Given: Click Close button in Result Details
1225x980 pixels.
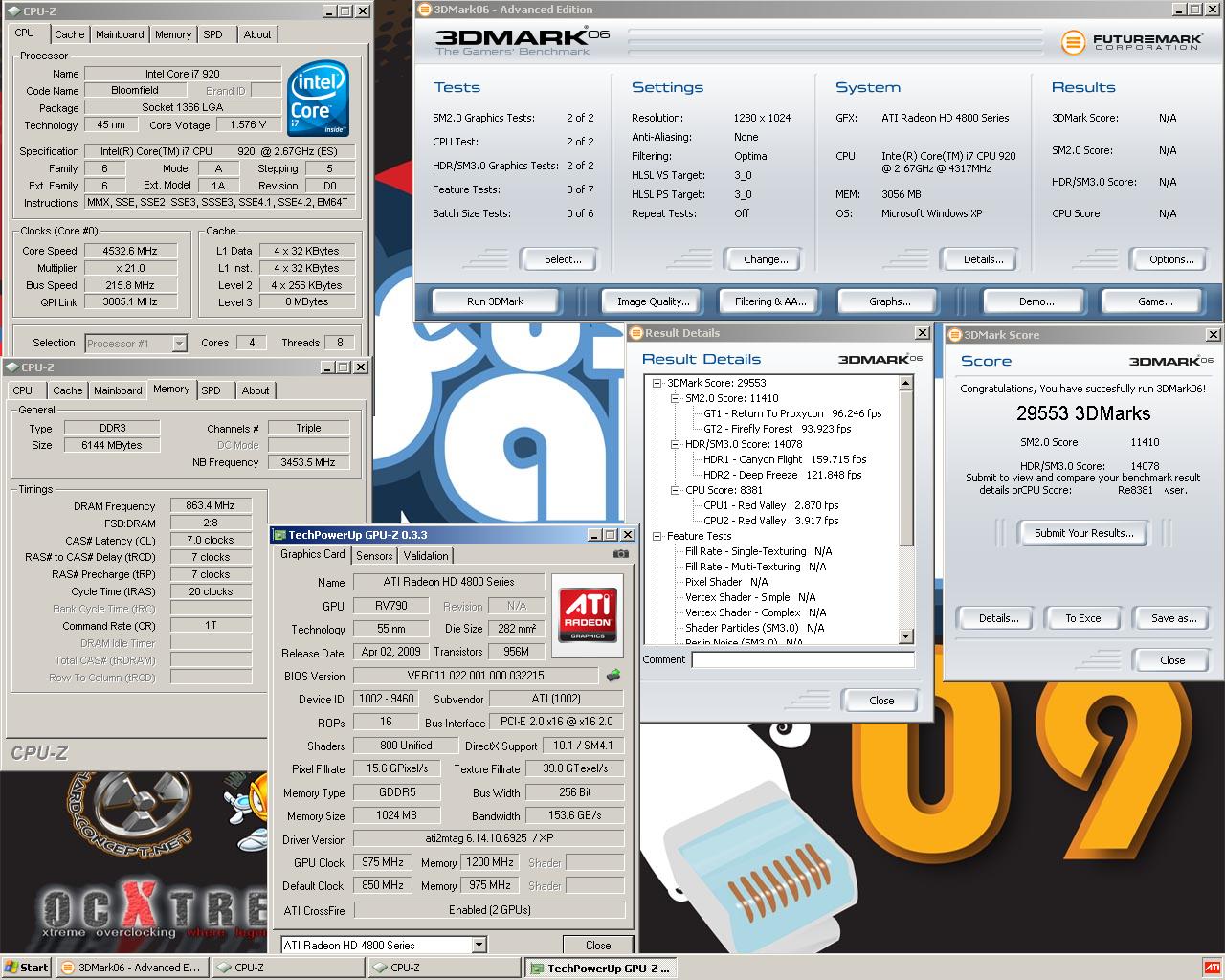Looking at the screenshot, I should (880, 701).
